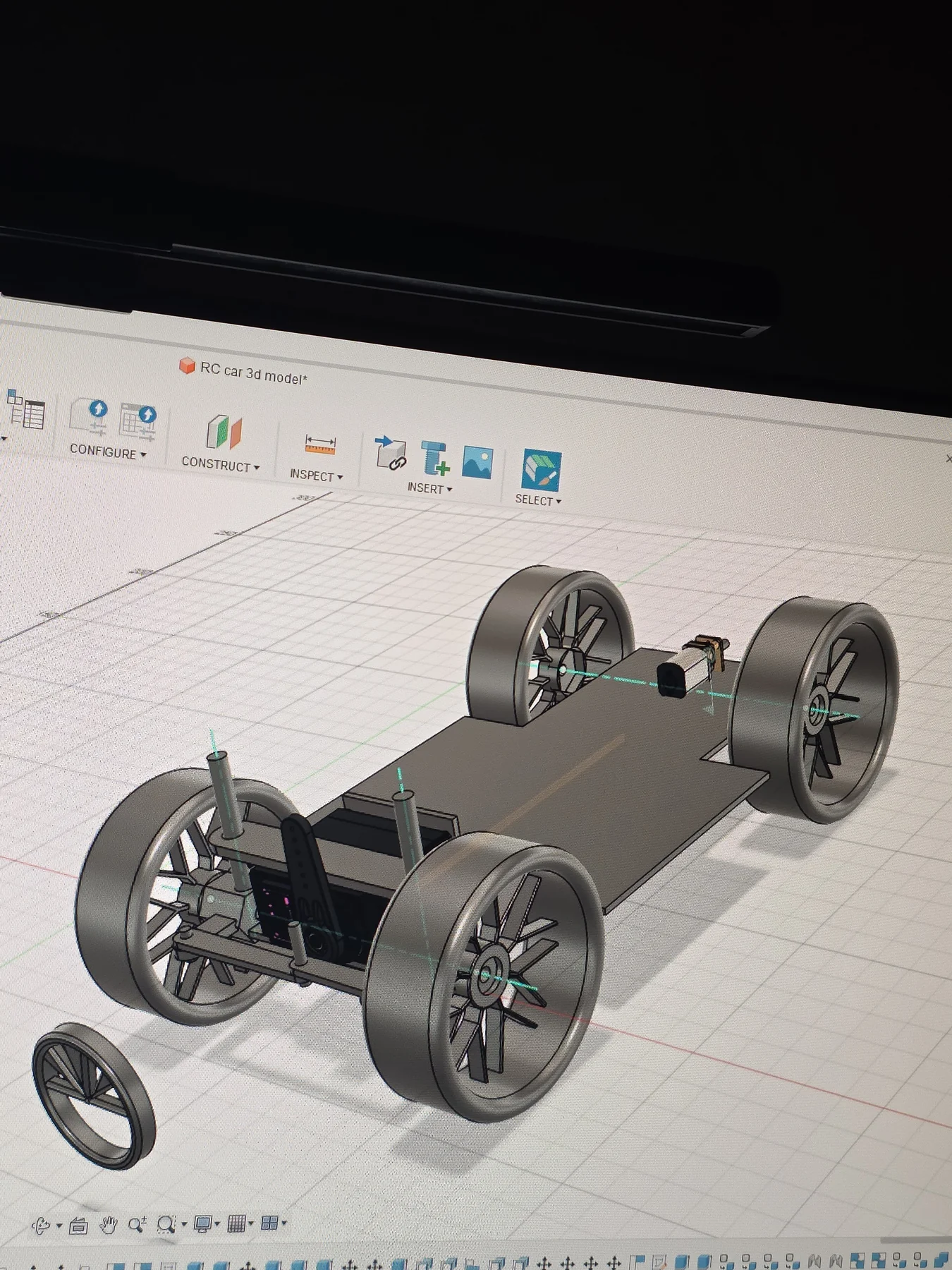The image size is (952, 1270).
Task: Select the Offset Plane construct icon
Action: (x=224, y=432)
